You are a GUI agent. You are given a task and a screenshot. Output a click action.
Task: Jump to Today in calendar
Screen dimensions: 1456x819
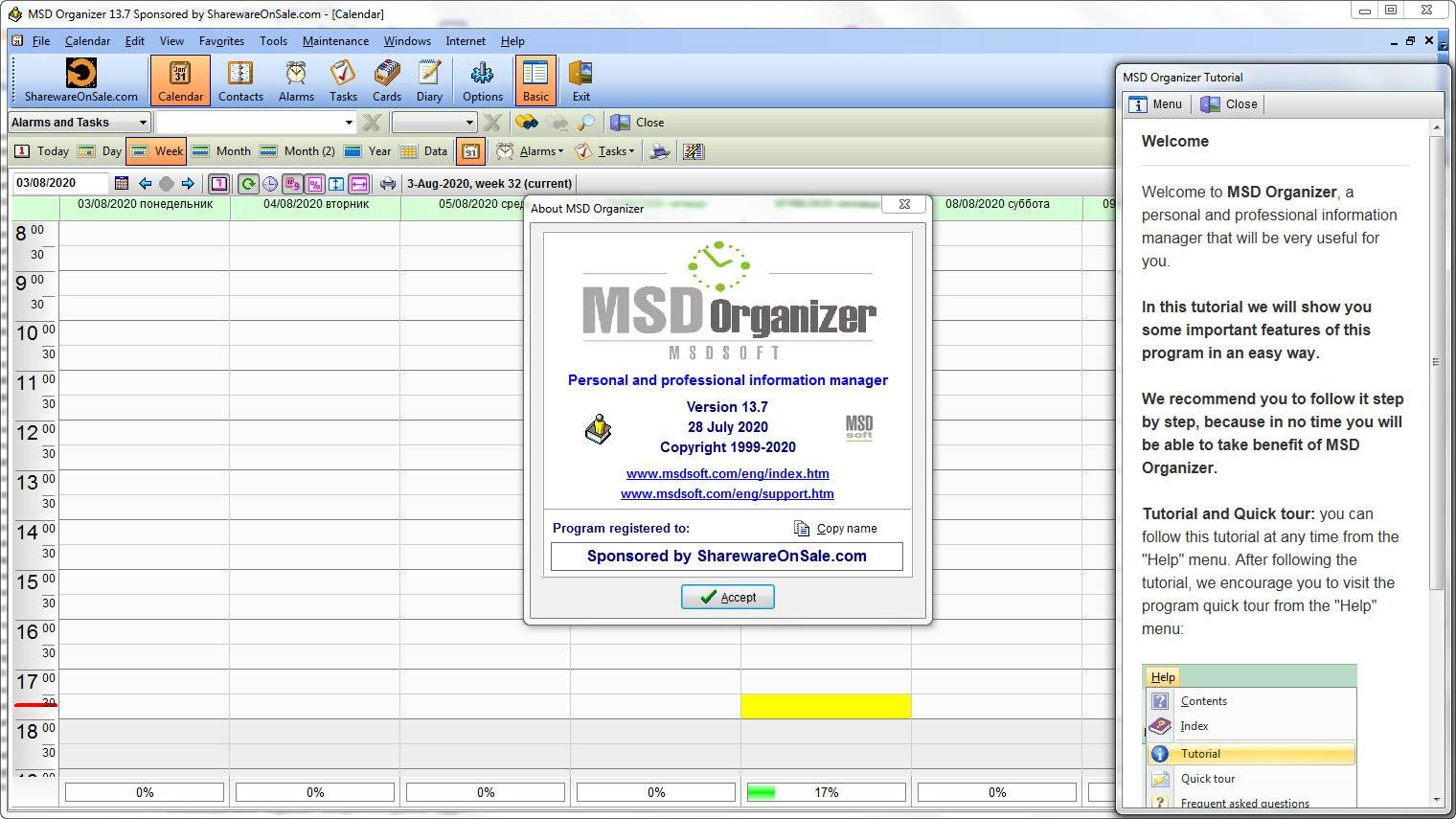coord(42,151)
